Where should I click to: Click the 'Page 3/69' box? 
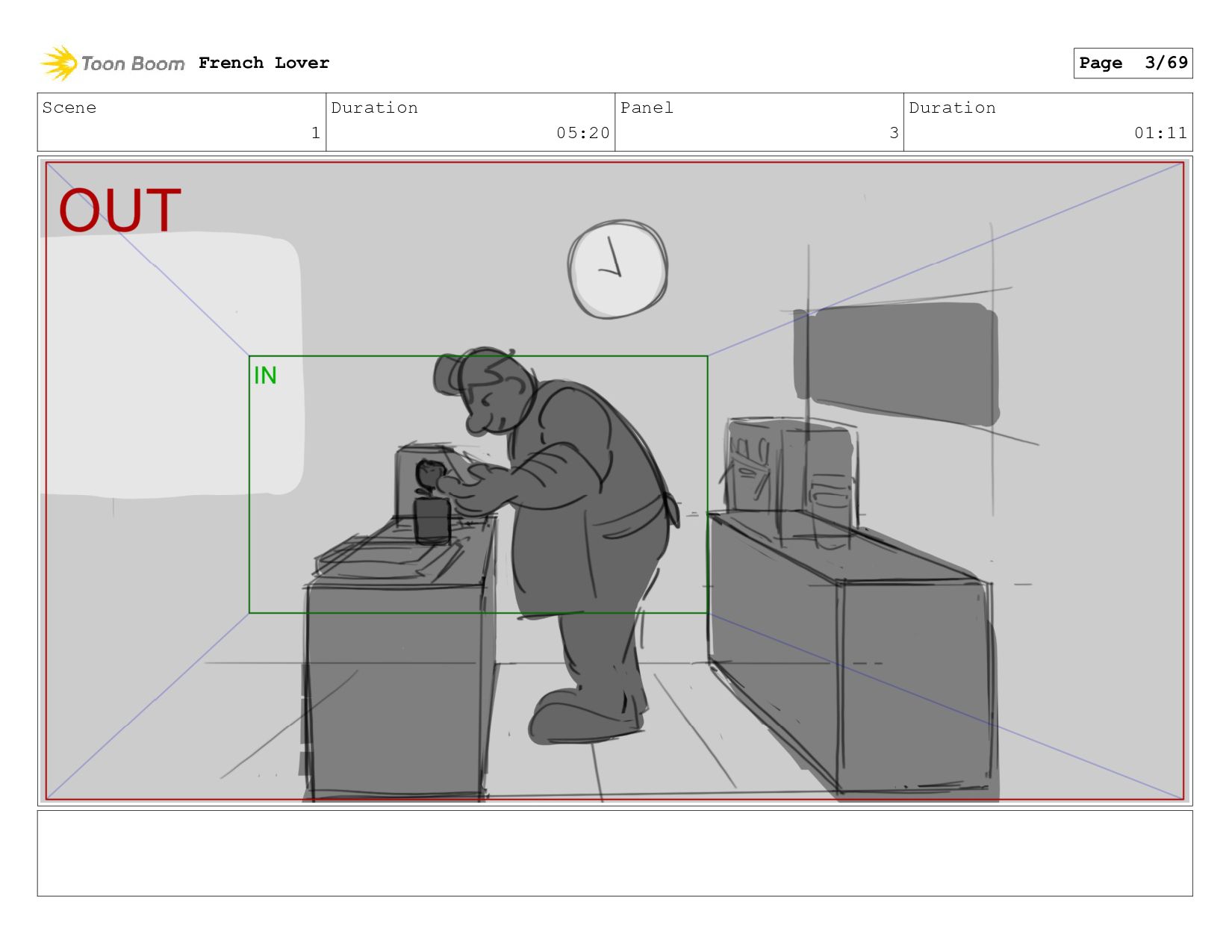[x=1133, y=63]
